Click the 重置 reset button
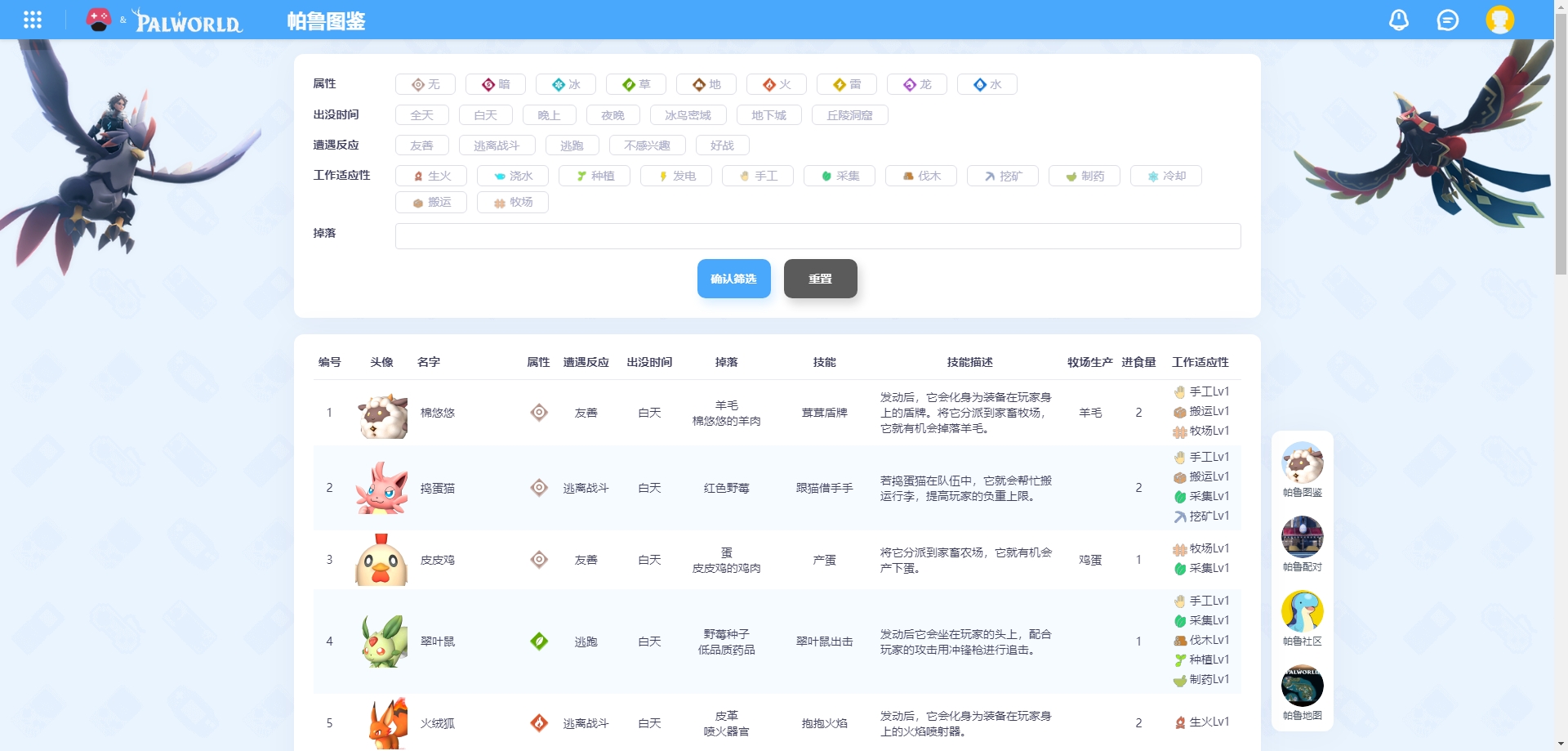This screenshot has height=751, width=1568. pyautogui.click(x=821, y=279)
